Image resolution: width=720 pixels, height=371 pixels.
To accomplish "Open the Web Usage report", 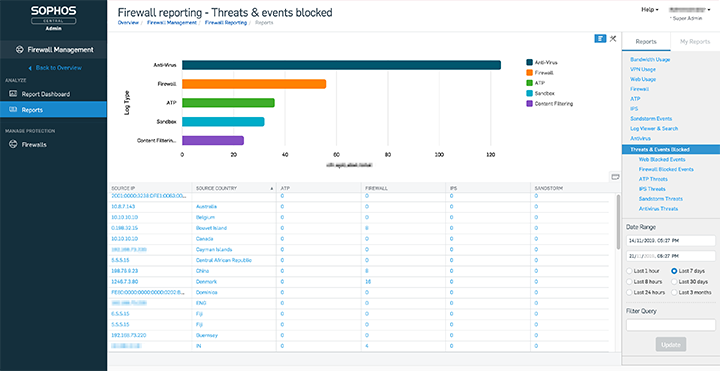I will click(x=643, y=79).
